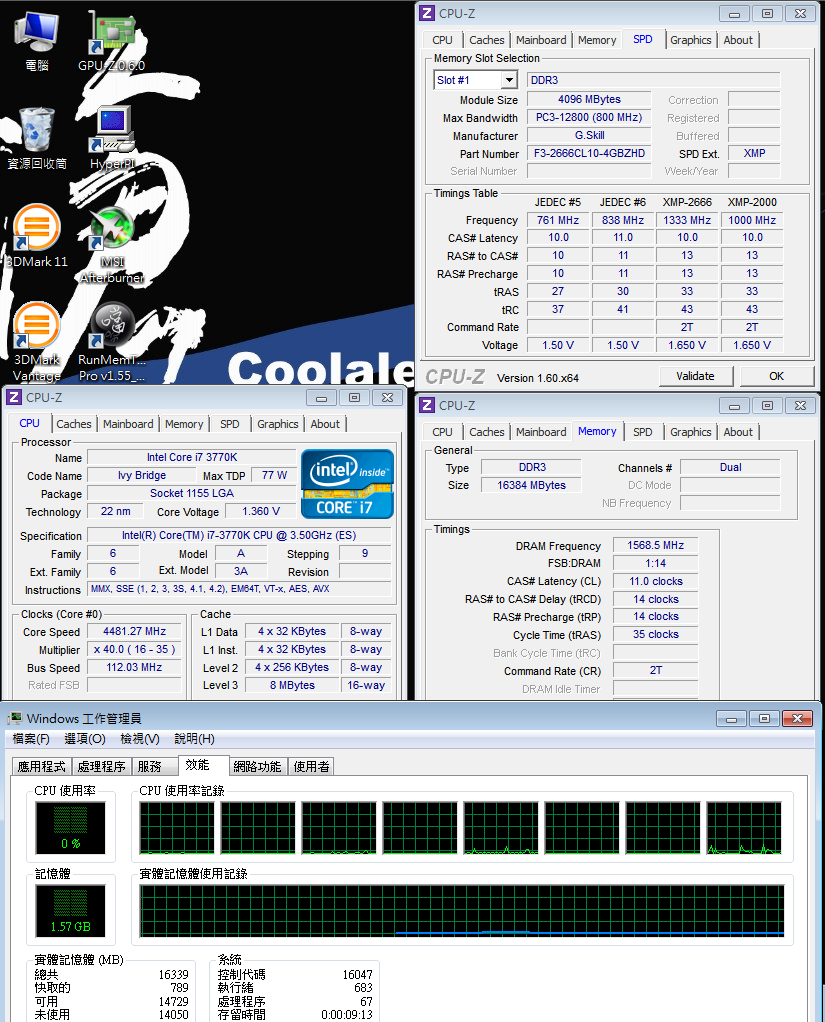Click the DRAM Frequency value 1568.5 MHz
The image size is (825, 1022).
656,545
